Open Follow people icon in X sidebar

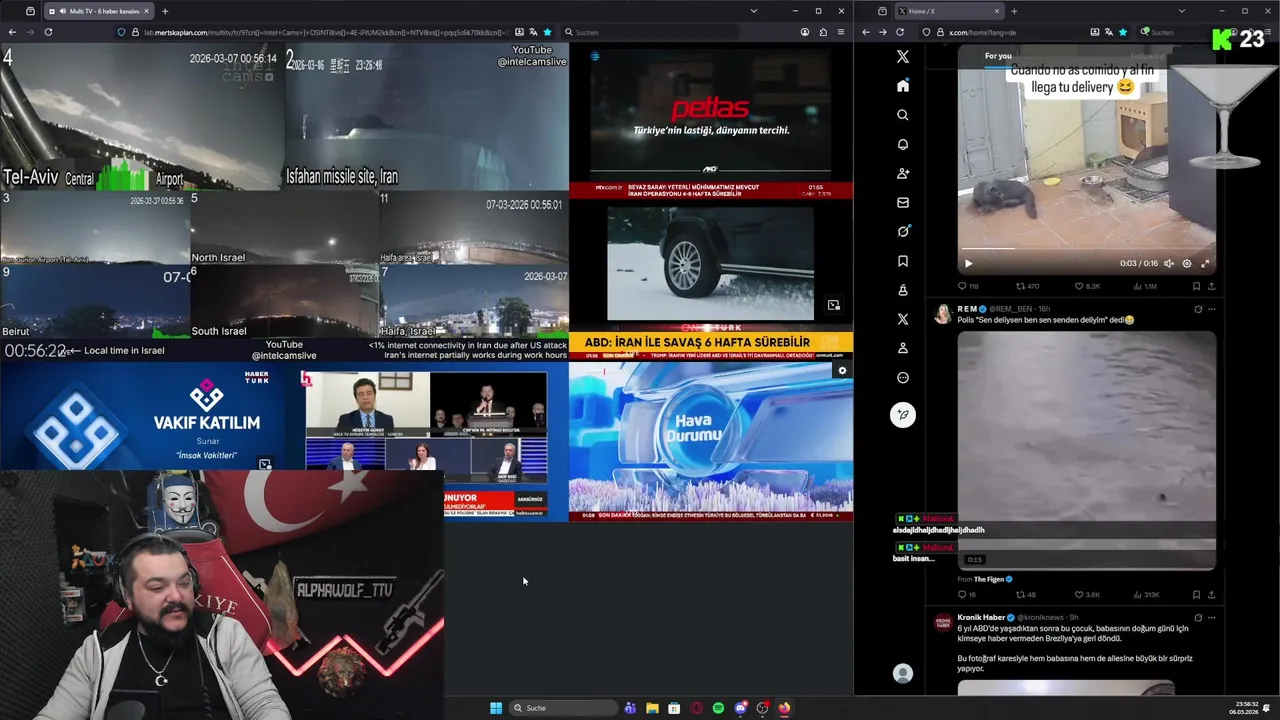coord(903,173)
